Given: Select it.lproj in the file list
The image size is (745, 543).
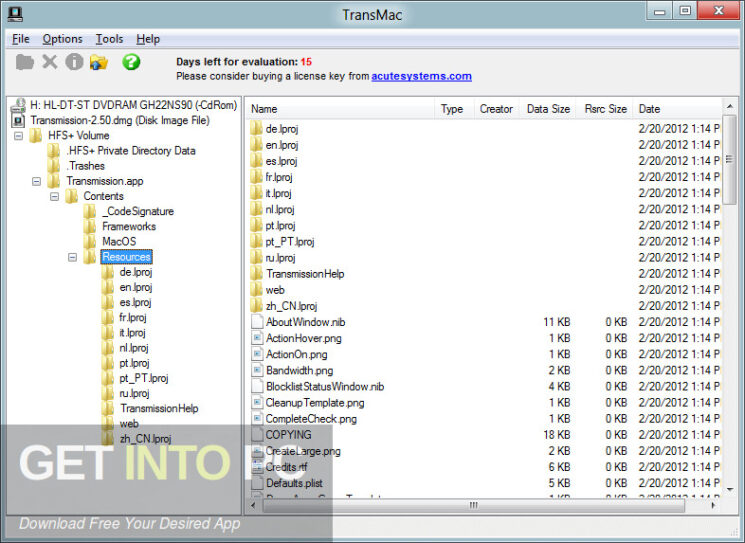Looking at the screenshot, I should [278, 193].
